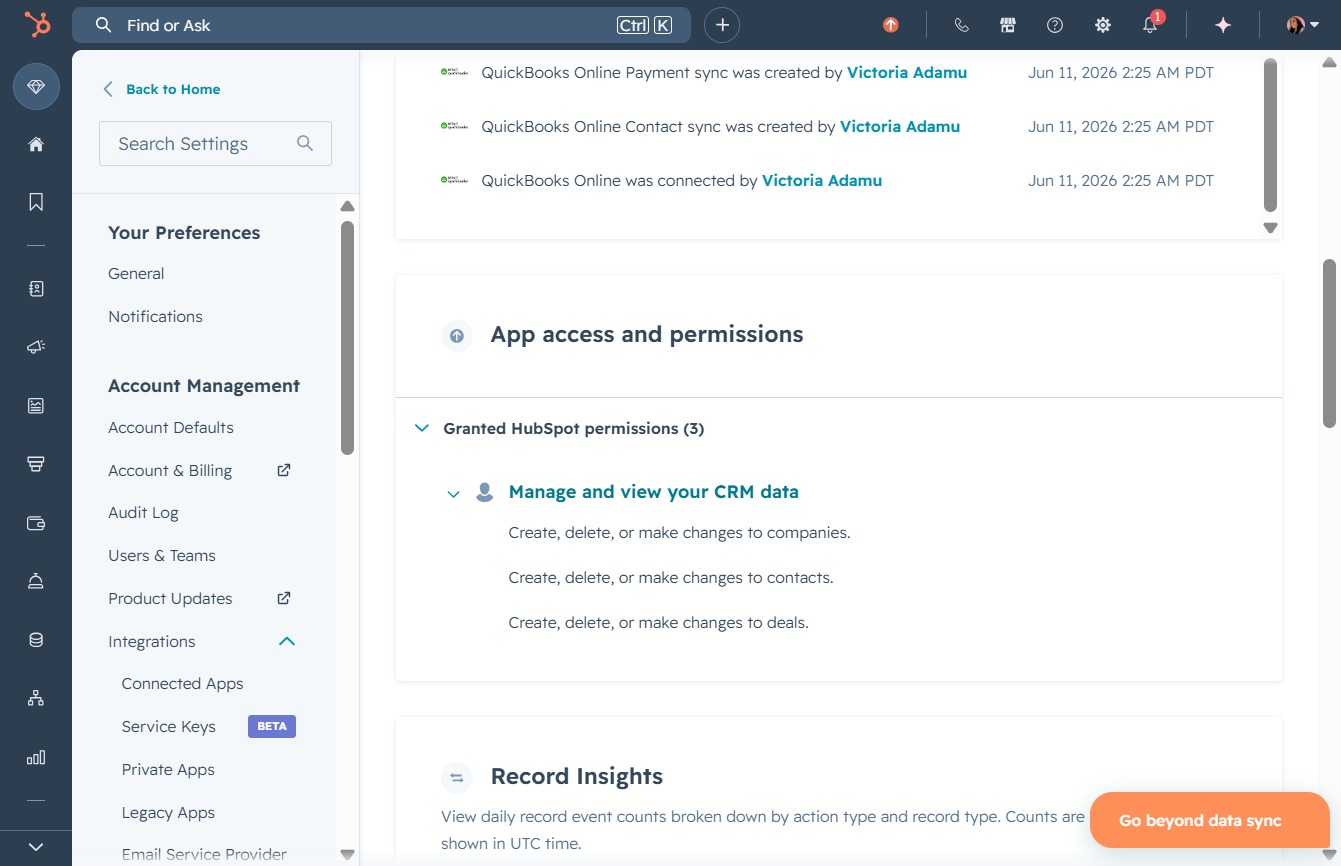1341x866 pixels.
Task: Open the marketing megaphone icon
Action: pyautogui.click(x=36, y=347)
